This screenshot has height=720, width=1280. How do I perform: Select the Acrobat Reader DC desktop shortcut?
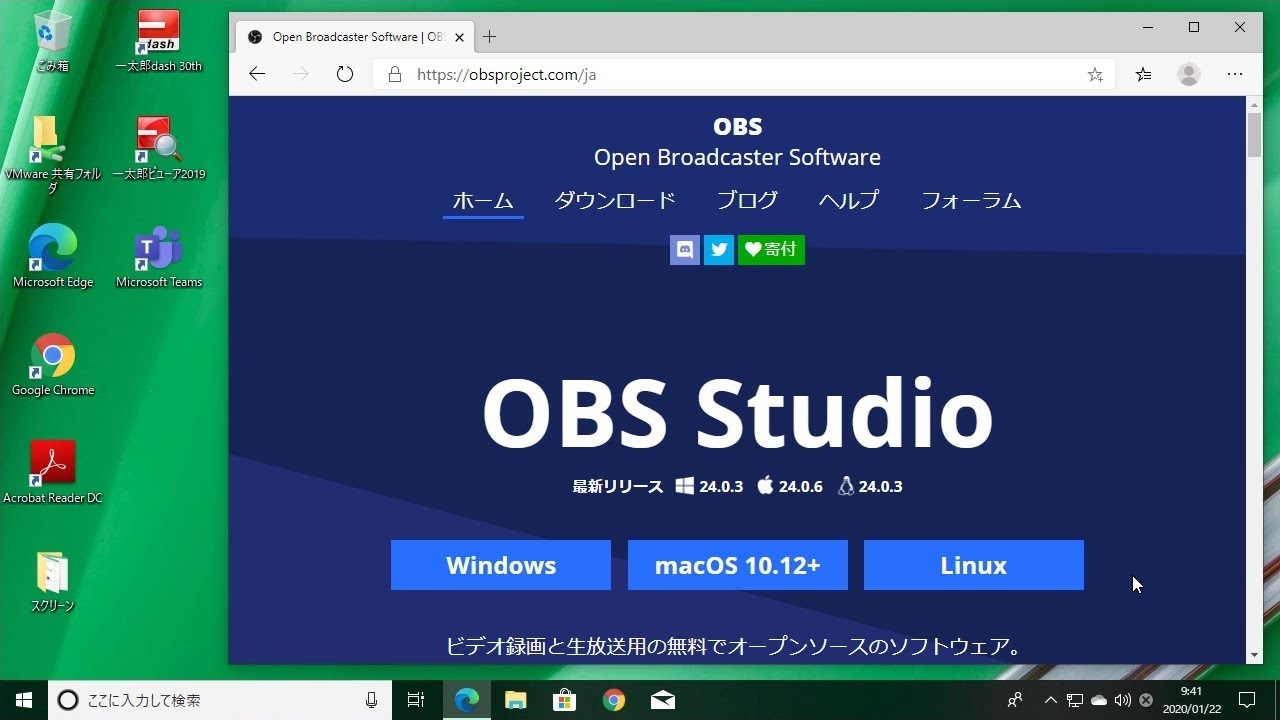[x=52, y=473]
